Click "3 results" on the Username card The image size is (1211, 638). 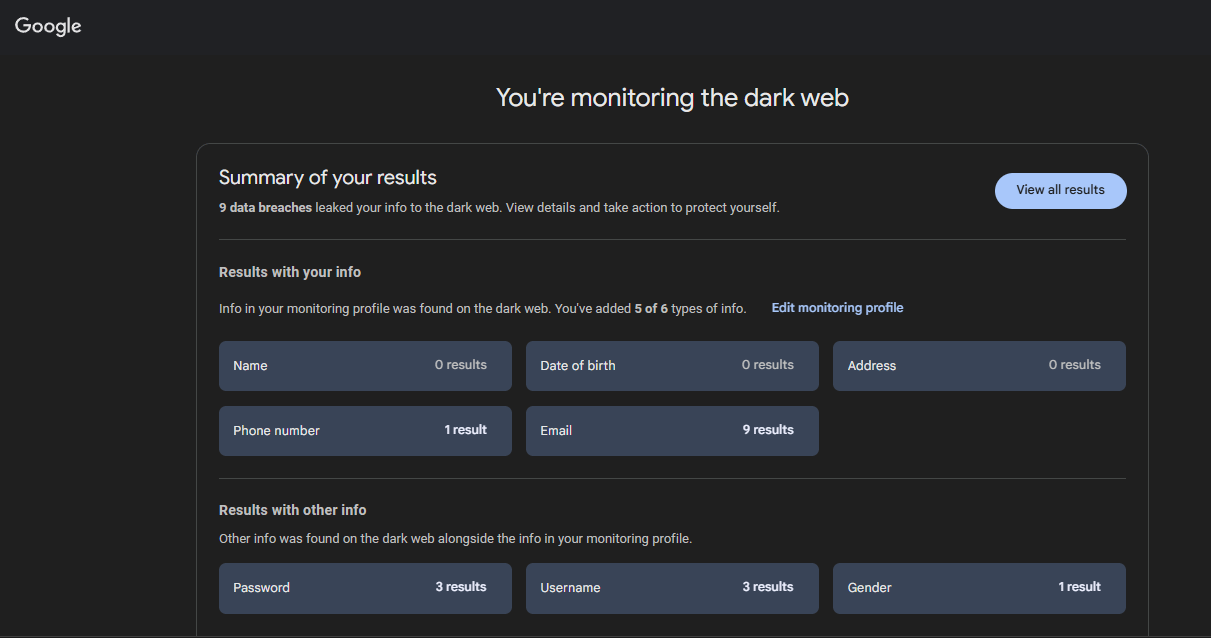(768, 587)
